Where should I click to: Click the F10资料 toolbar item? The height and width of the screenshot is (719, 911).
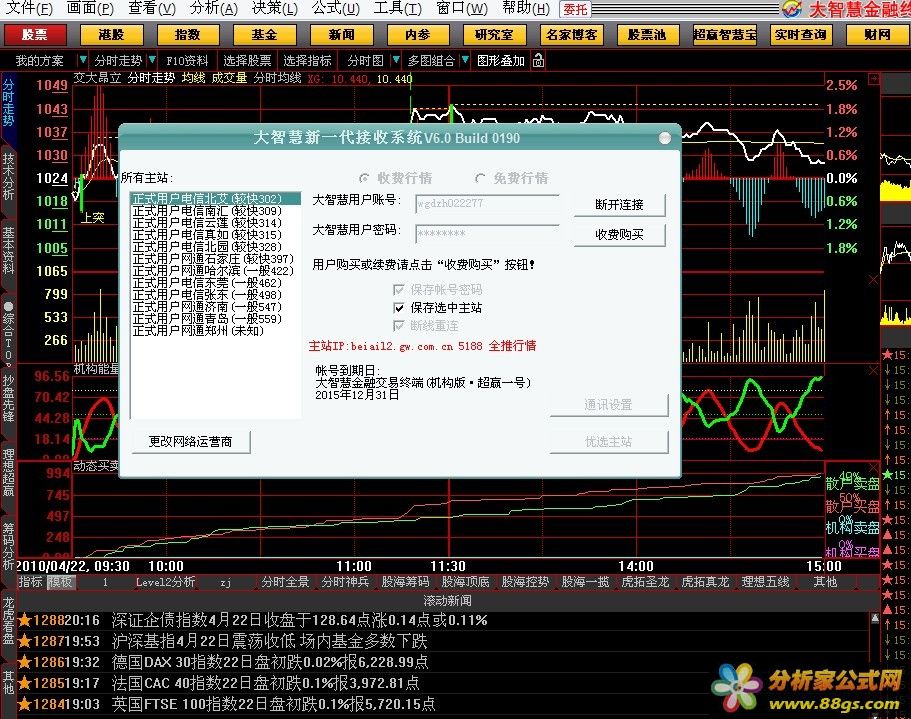coord(187,60)
